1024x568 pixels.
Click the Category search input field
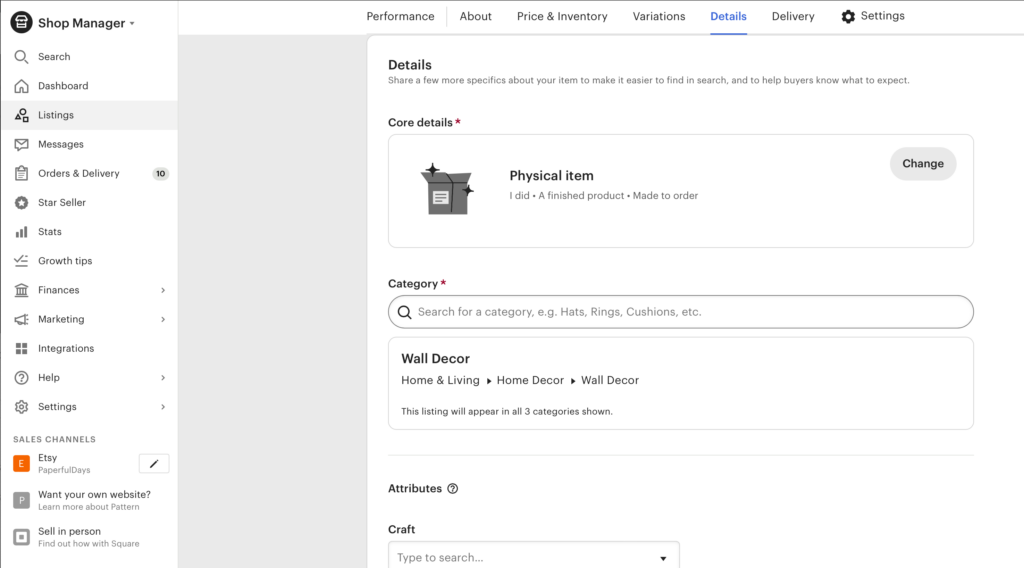(680, 312)
